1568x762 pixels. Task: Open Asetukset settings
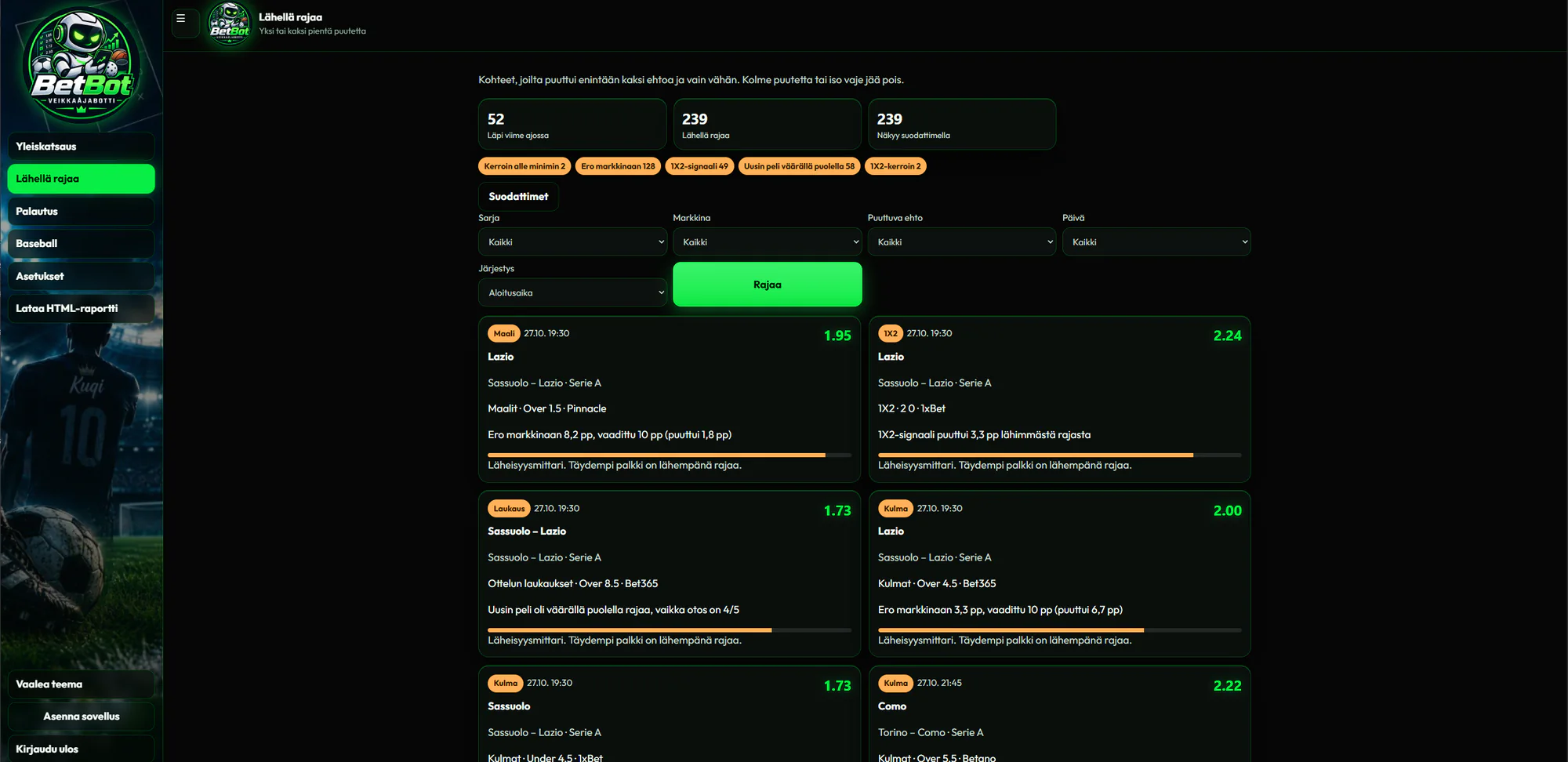[x=81, y=276]
